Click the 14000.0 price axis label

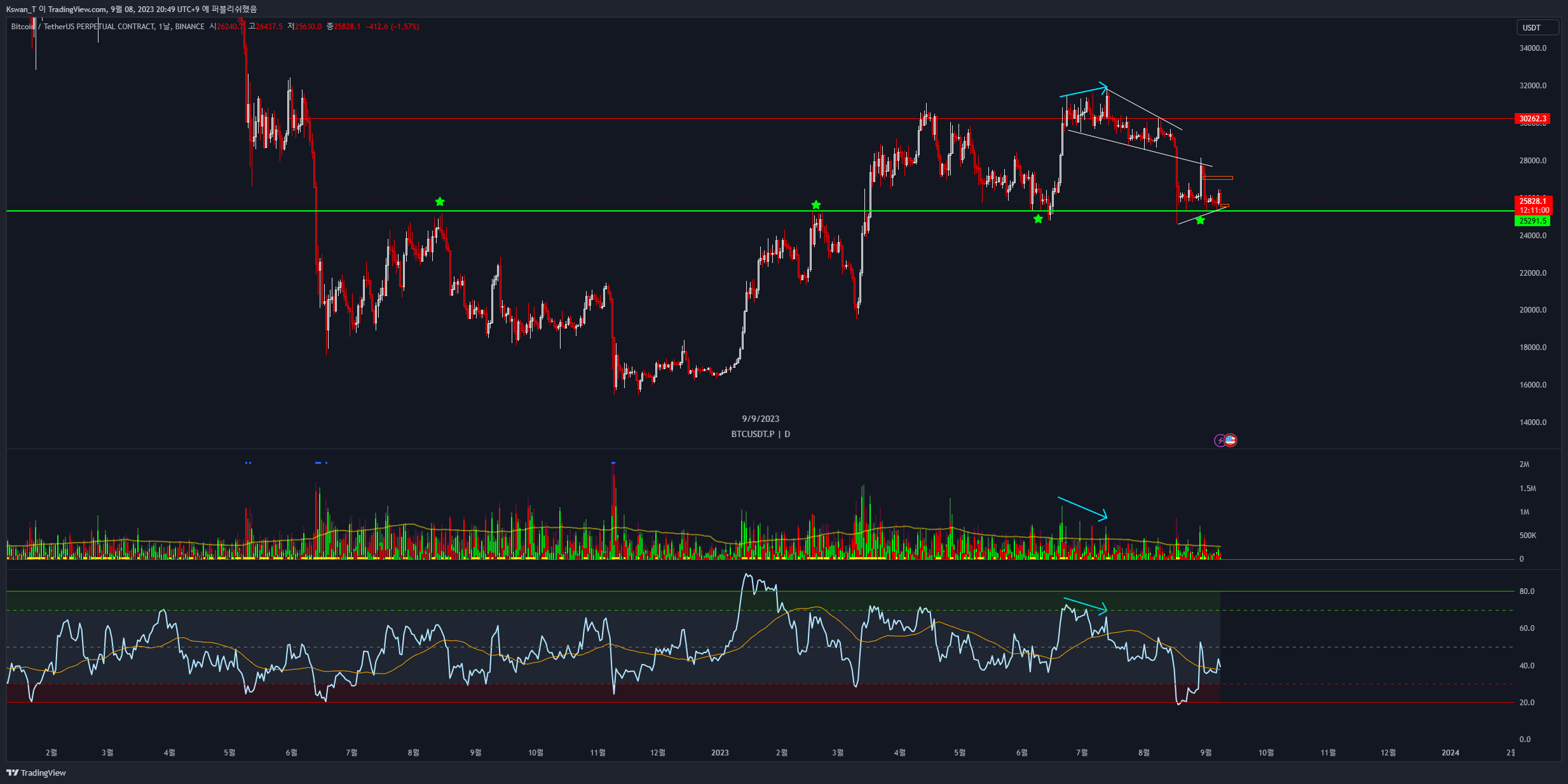1532,422
